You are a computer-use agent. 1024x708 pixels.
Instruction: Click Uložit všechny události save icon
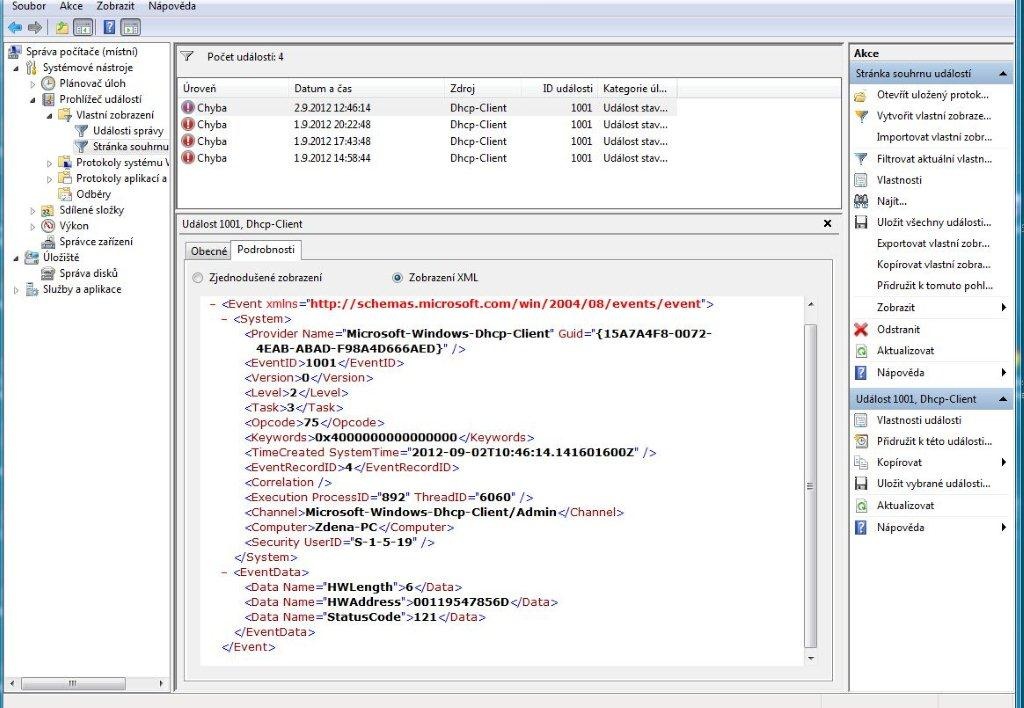[860, 222]
